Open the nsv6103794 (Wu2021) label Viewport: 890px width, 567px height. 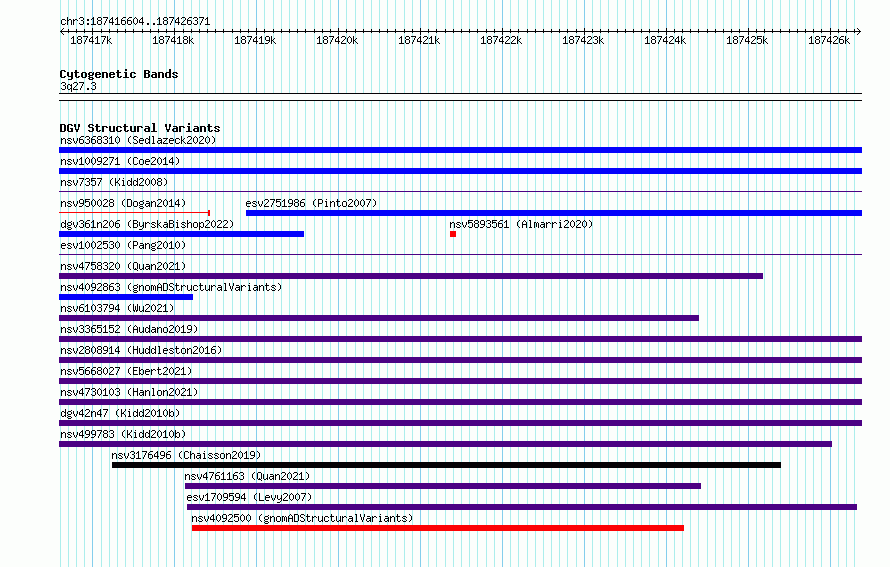click(x=117, y=308)
